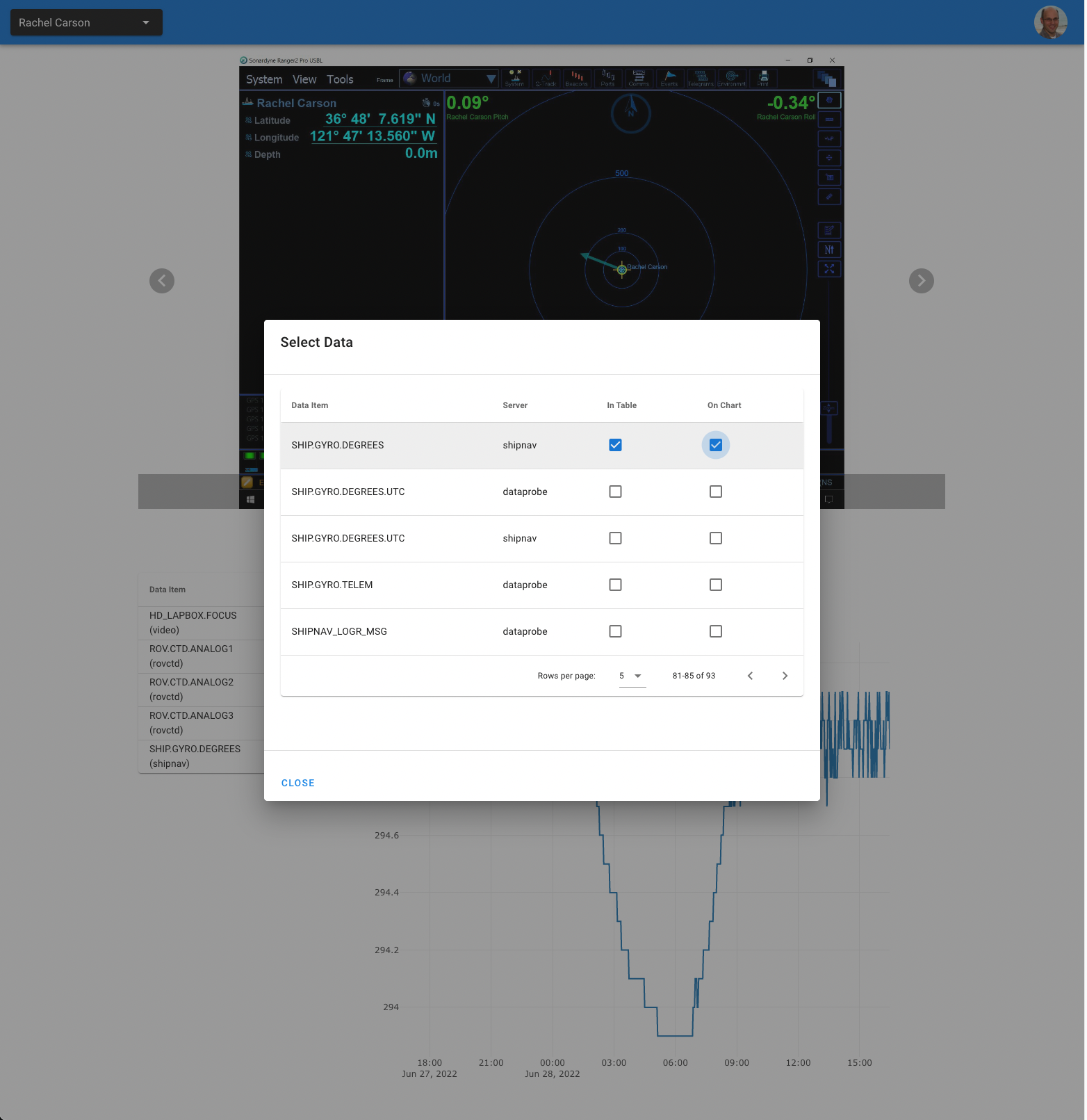
Task: Open the Rachel Carson vessel dropdown
Action: [x=86, y=22]
